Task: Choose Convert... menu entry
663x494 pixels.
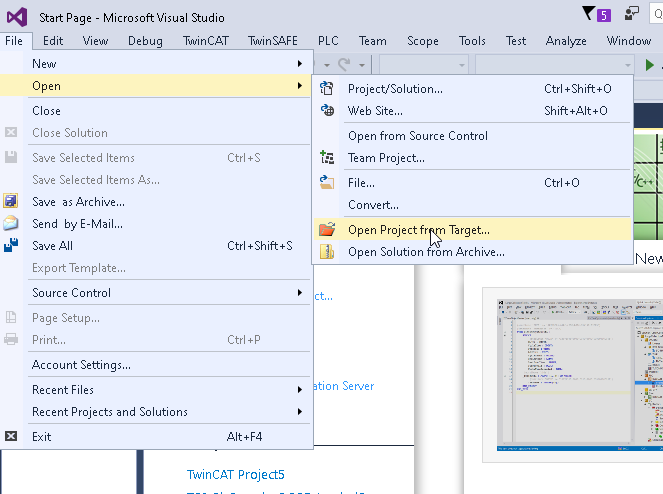Action: pos(472,204)
